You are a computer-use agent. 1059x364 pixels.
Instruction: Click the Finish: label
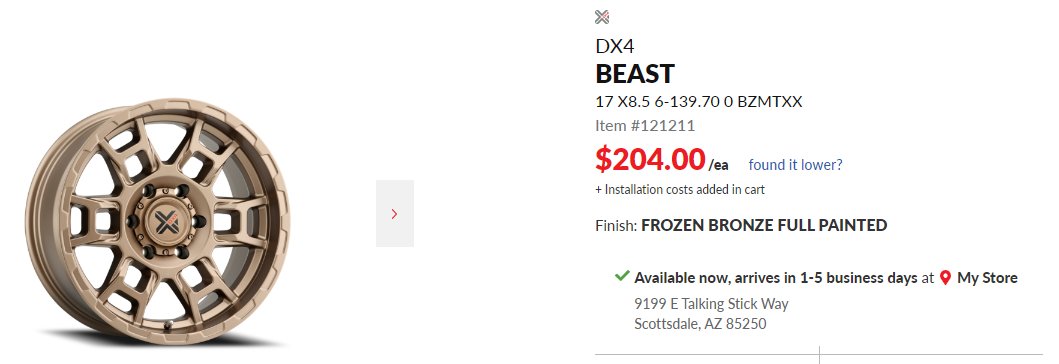coord(616,226)
